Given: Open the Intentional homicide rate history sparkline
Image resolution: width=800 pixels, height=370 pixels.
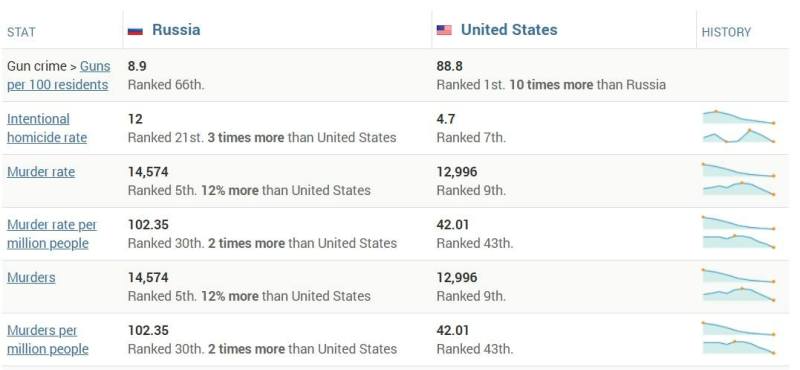Looking at the screenshot, I should (x=739, y=127).
